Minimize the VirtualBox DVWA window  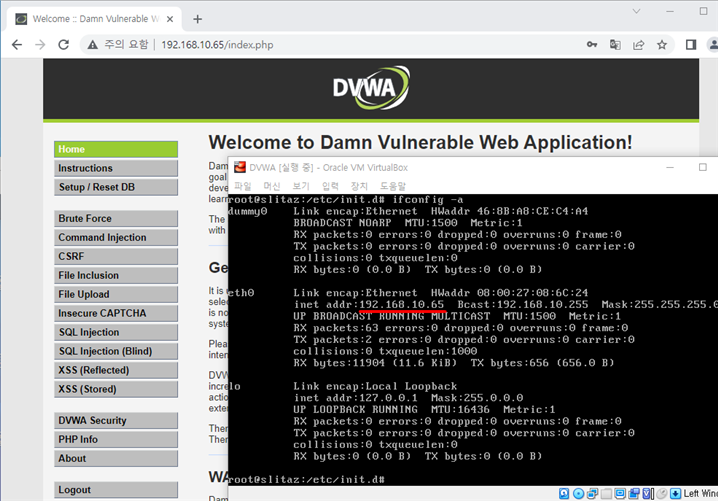coord(670,168)
